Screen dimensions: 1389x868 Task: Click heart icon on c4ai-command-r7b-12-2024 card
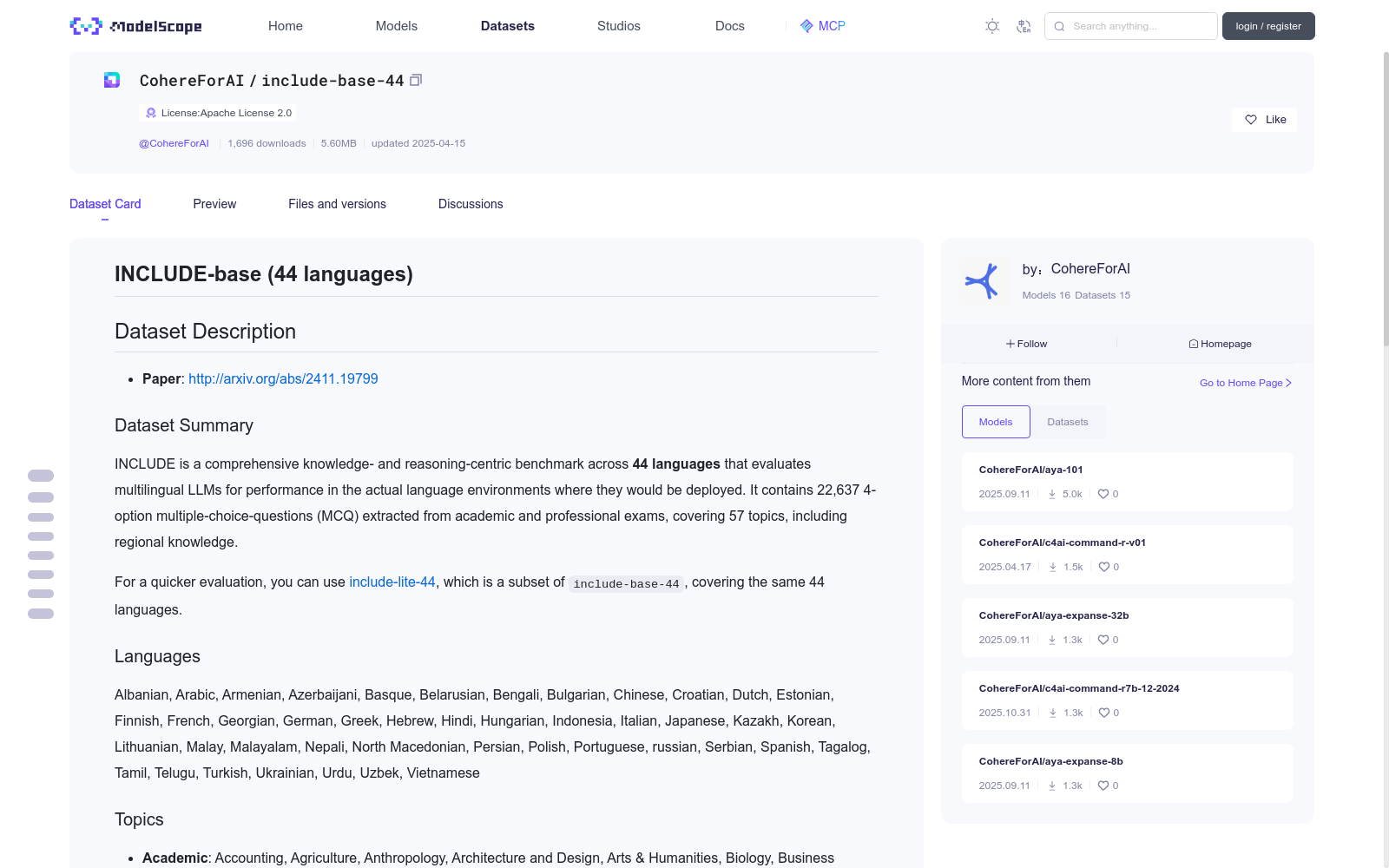coord(1103,713)
